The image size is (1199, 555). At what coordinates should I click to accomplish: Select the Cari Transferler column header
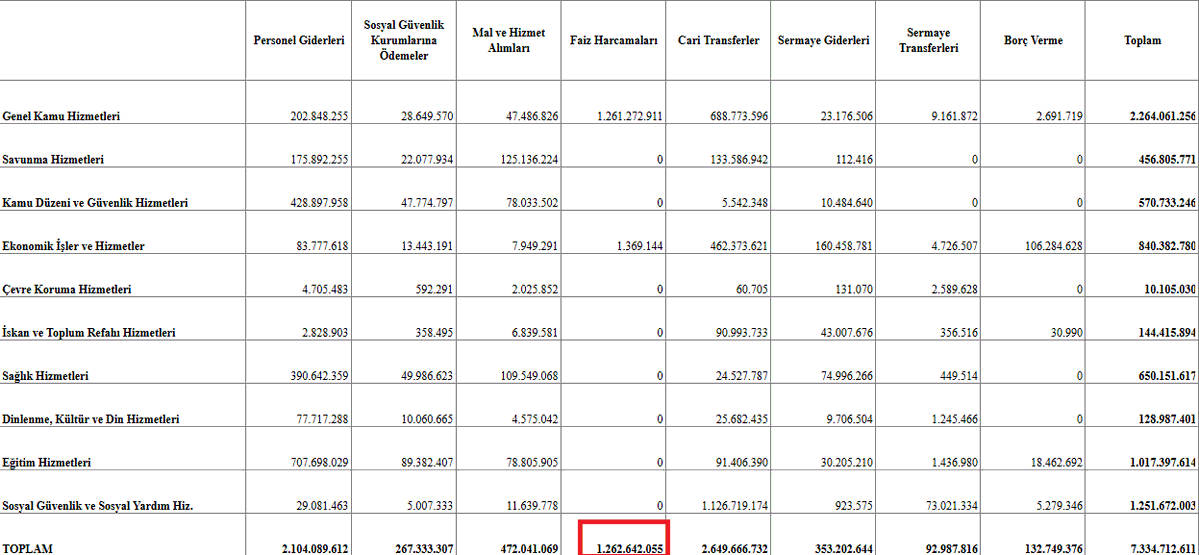718,41
